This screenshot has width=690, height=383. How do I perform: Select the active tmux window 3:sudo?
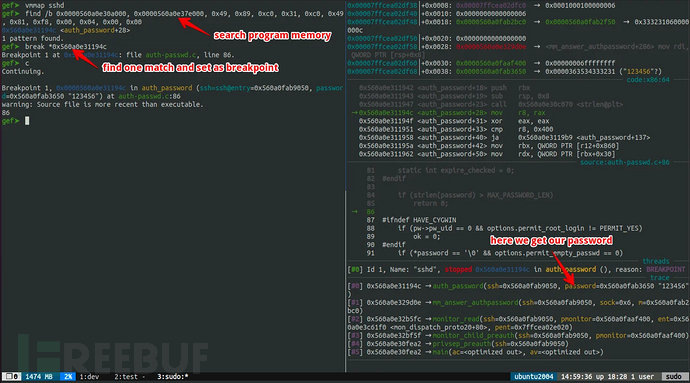(x=172, y=377)
